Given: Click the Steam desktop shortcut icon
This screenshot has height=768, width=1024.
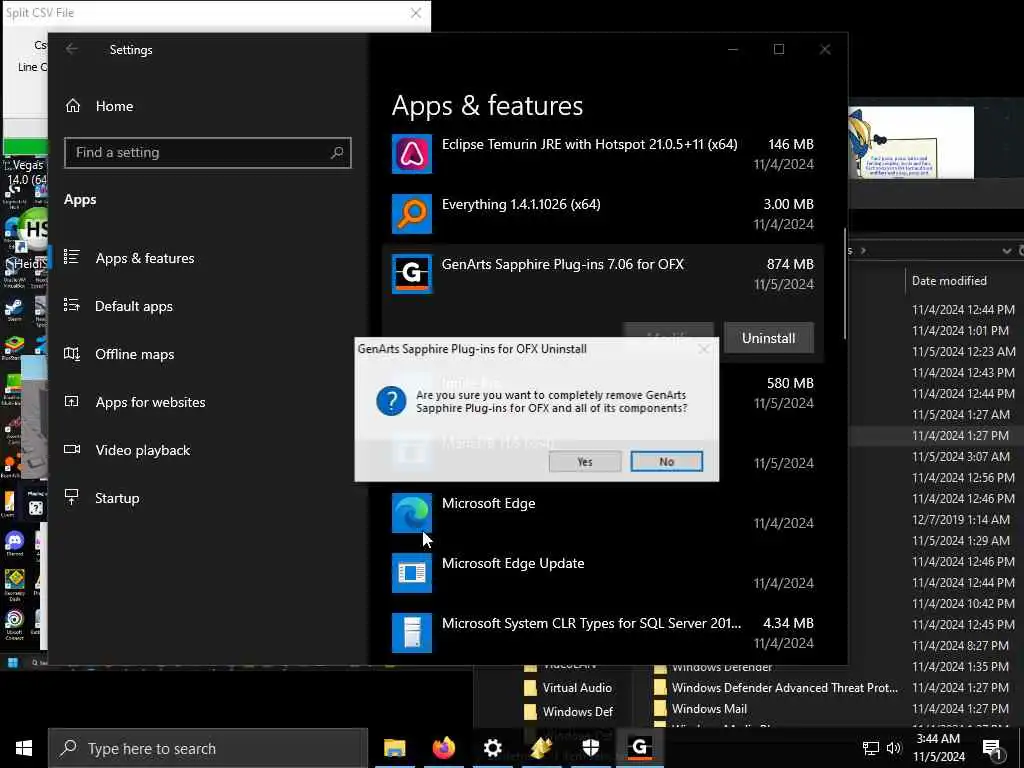Looking at the screenshot, I should click(14, 310).
